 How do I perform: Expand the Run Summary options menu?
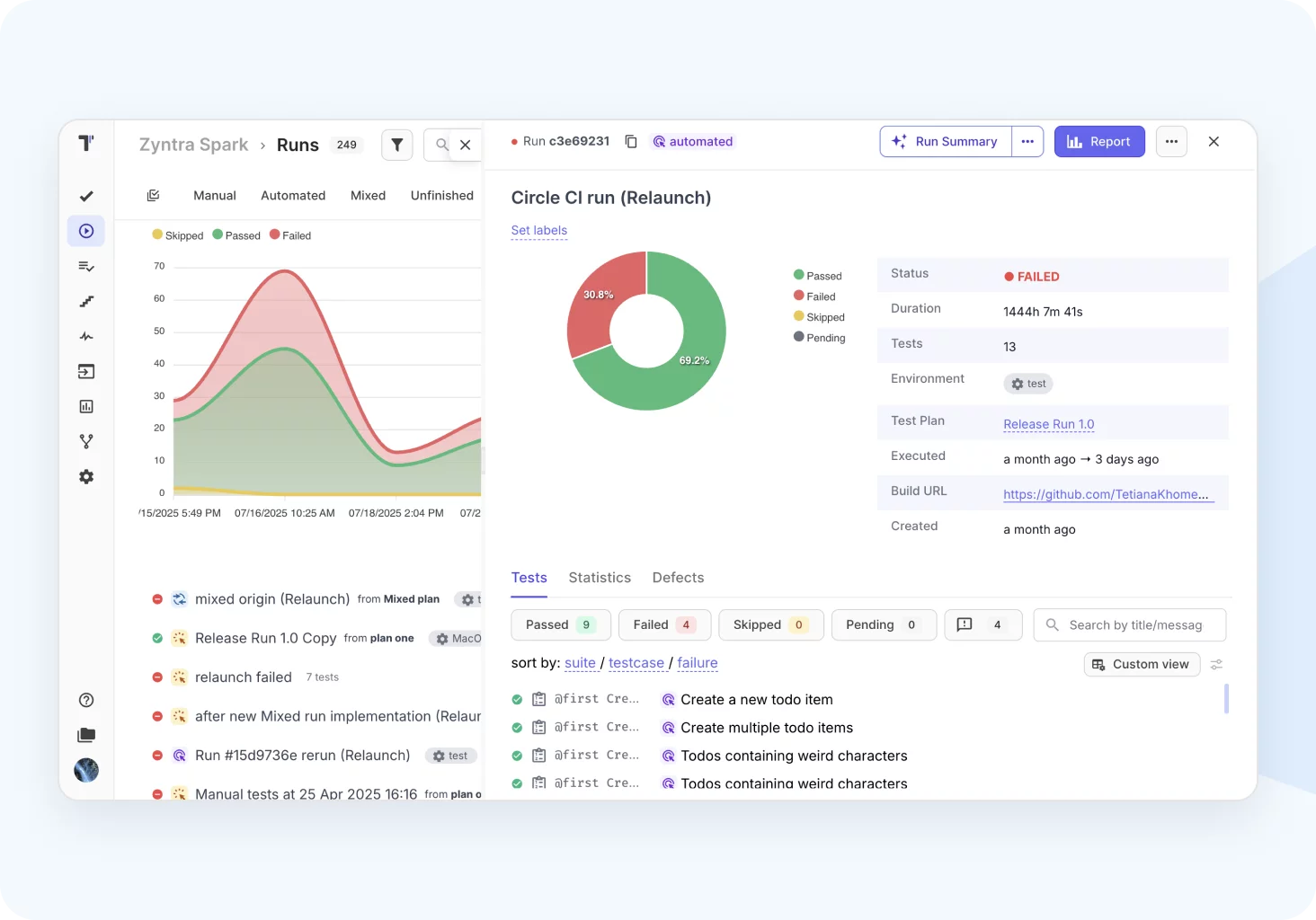click(x=1027, y=142)
